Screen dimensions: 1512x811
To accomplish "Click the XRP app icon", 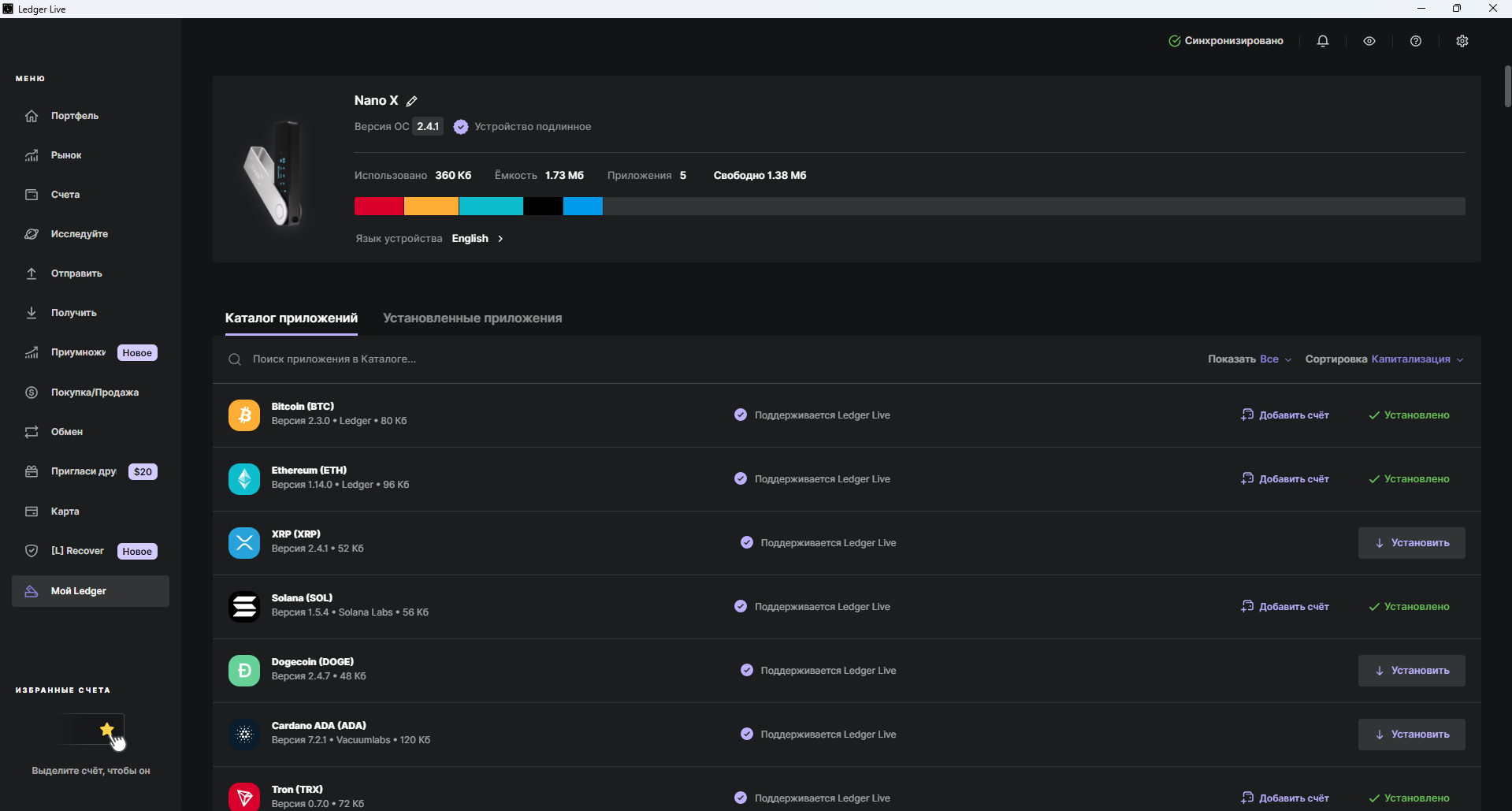I will (244, 543).
